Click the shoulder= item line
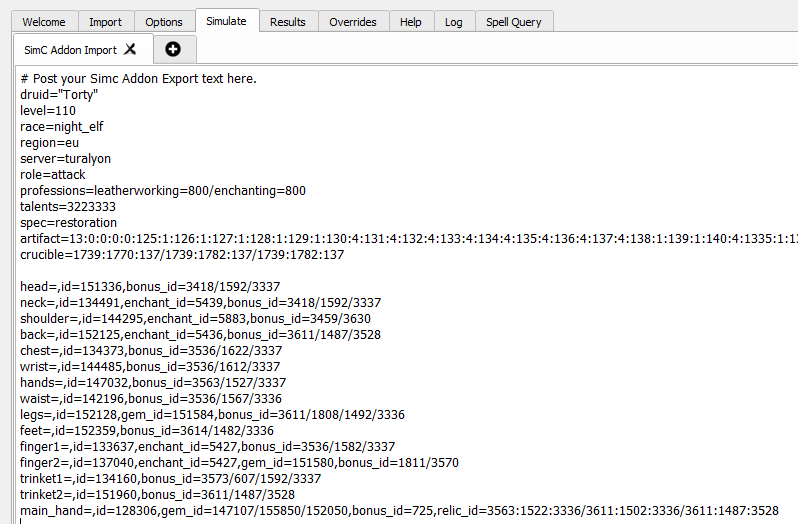Viewport: 798px width, 524px height. (x=195, y=318)
